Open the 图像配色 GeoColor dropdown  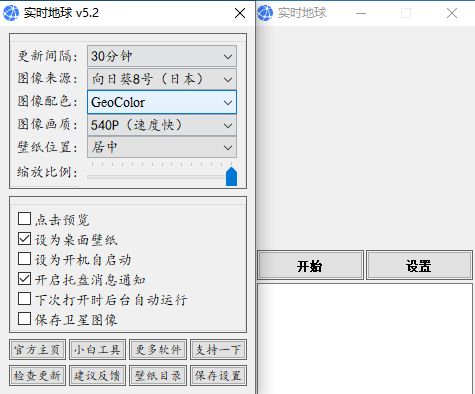162,102
